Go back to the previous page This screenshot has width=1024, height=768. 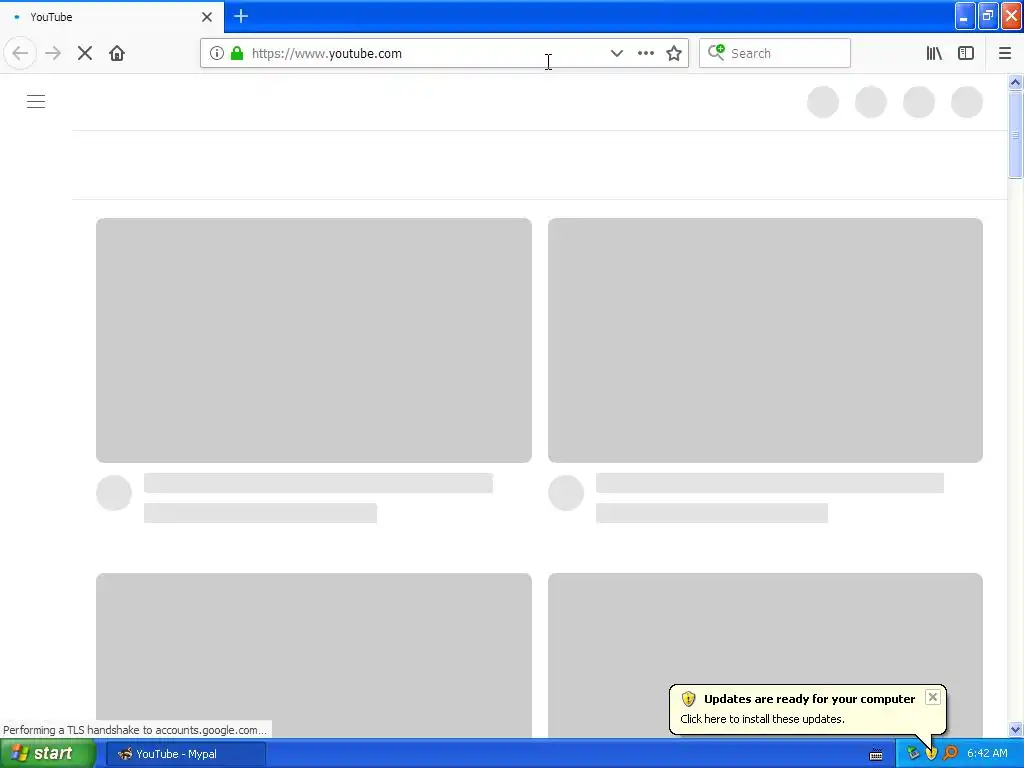[x=20, y=53]
